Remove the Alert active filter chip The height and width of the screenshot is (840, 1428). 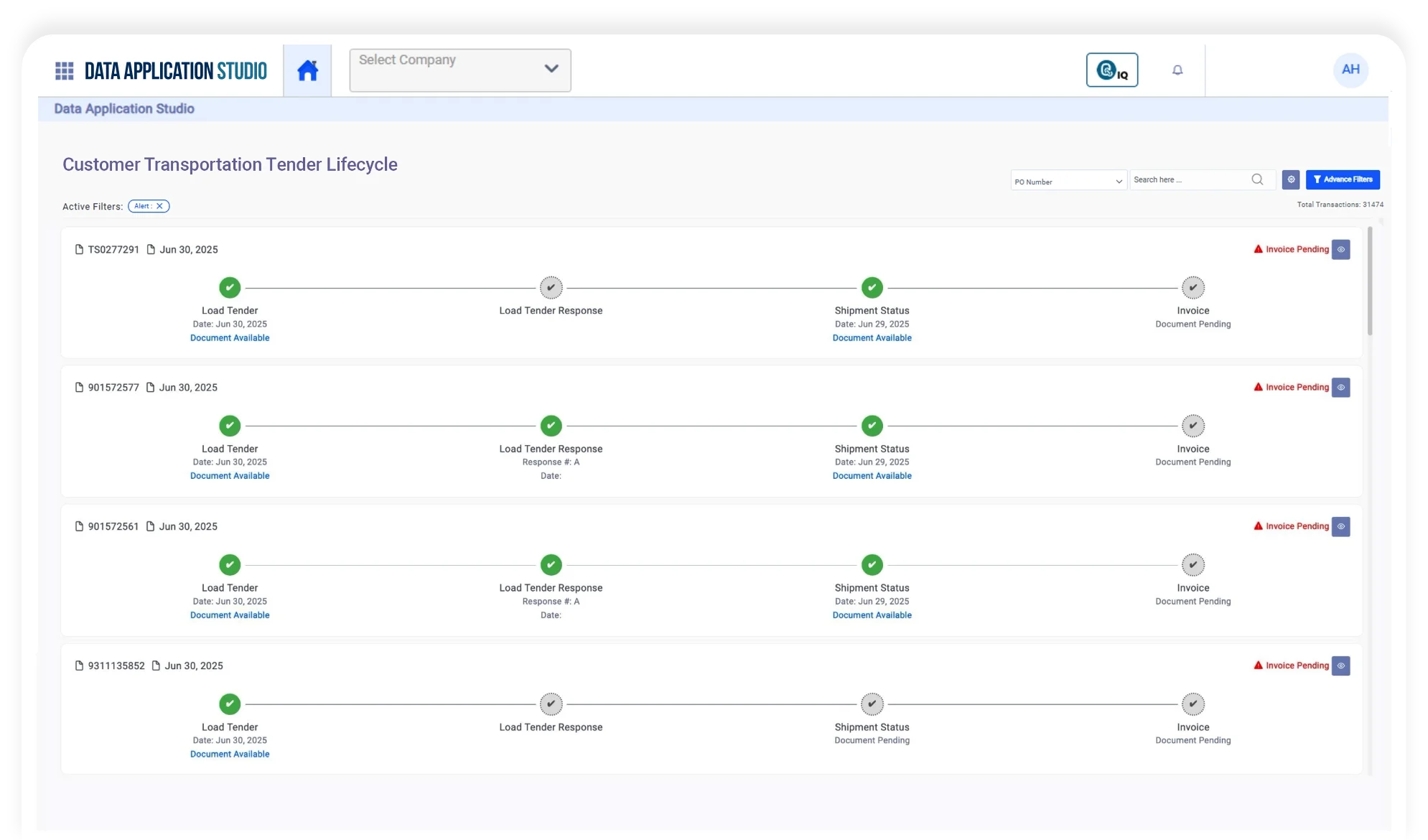coord(159,206)
